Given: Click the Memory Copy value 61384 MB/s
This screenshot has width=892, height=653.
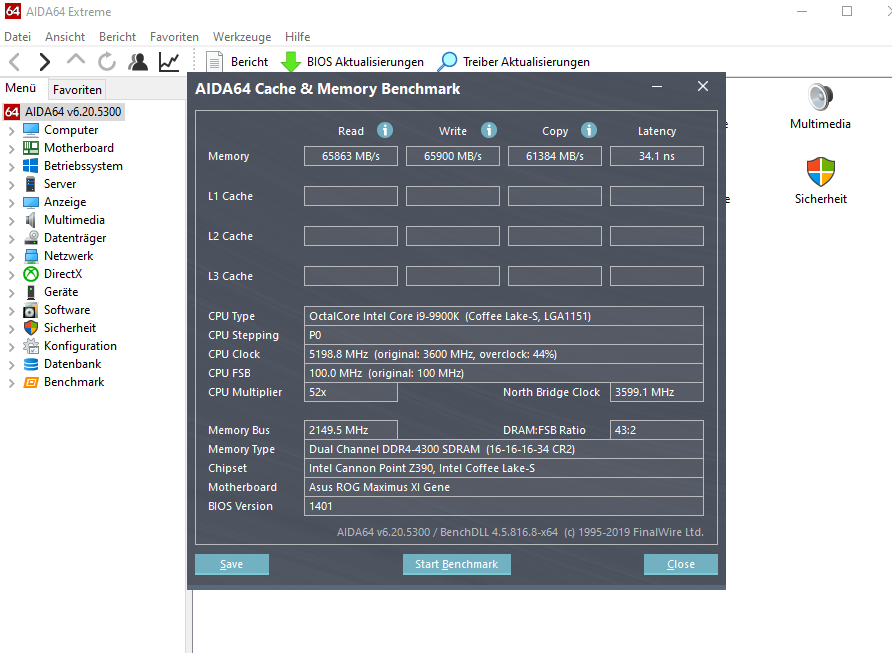Looking at the screenshot, I should 555,156.
